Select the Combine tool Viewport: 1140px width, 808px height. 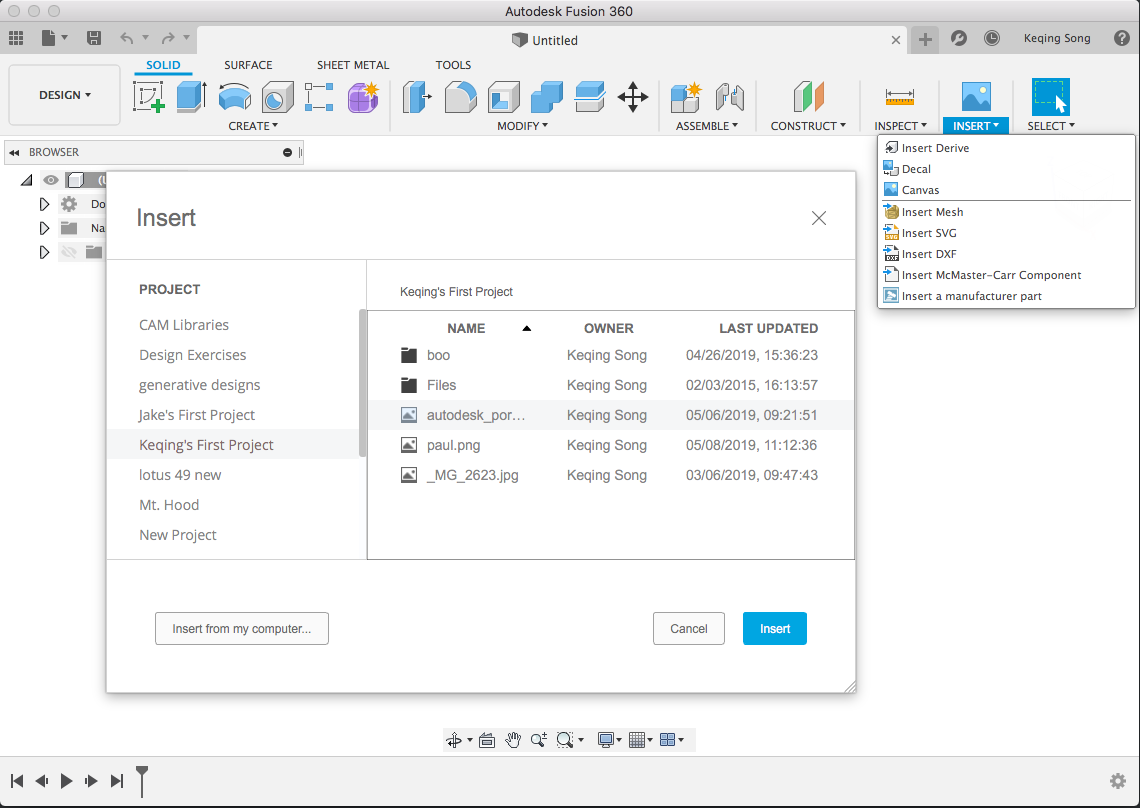[547, 97]
